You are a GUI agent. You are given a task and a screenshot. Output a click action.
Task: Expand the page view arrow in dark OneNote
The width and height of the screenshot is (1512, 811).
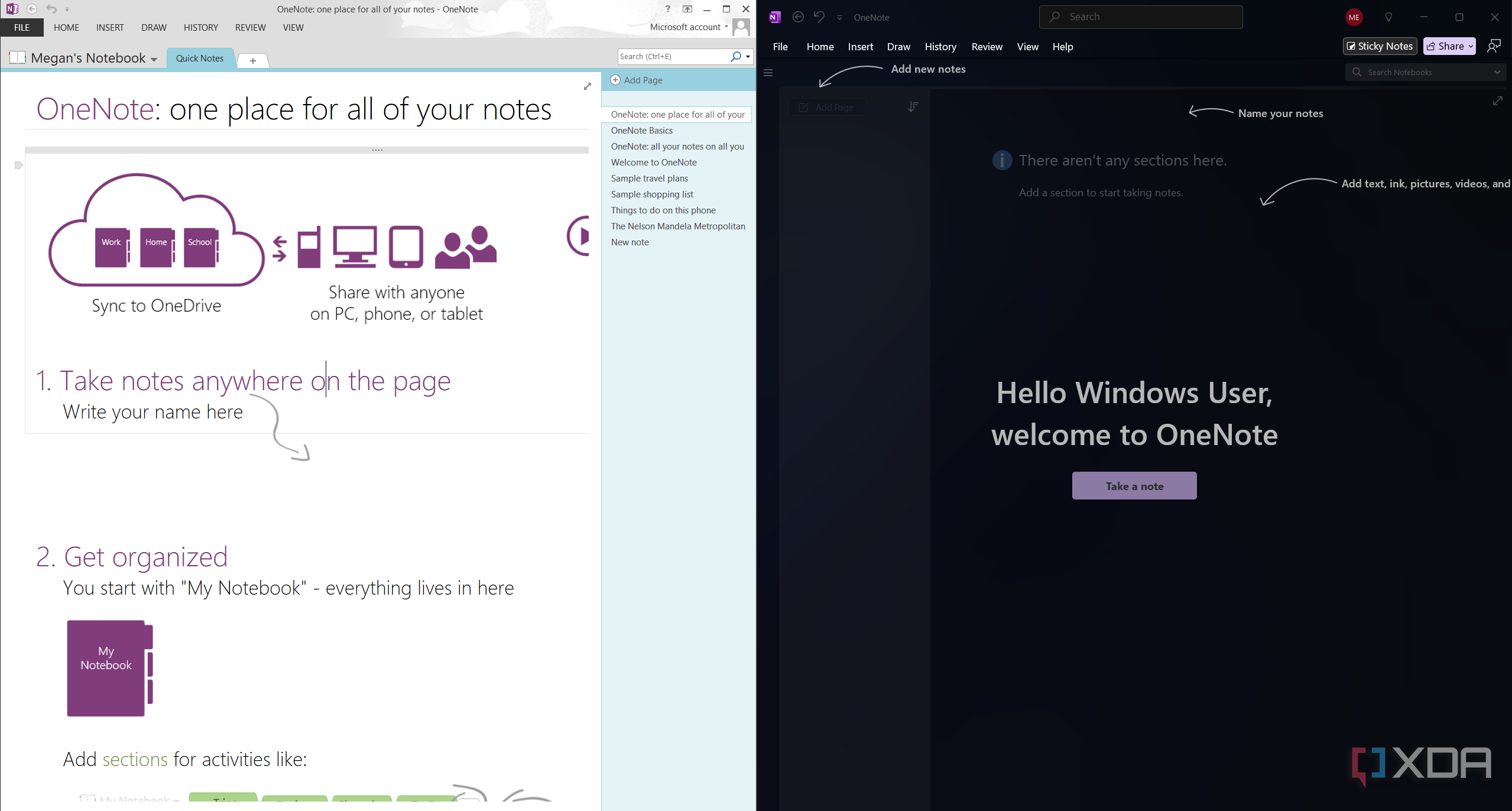[1497, 101]
